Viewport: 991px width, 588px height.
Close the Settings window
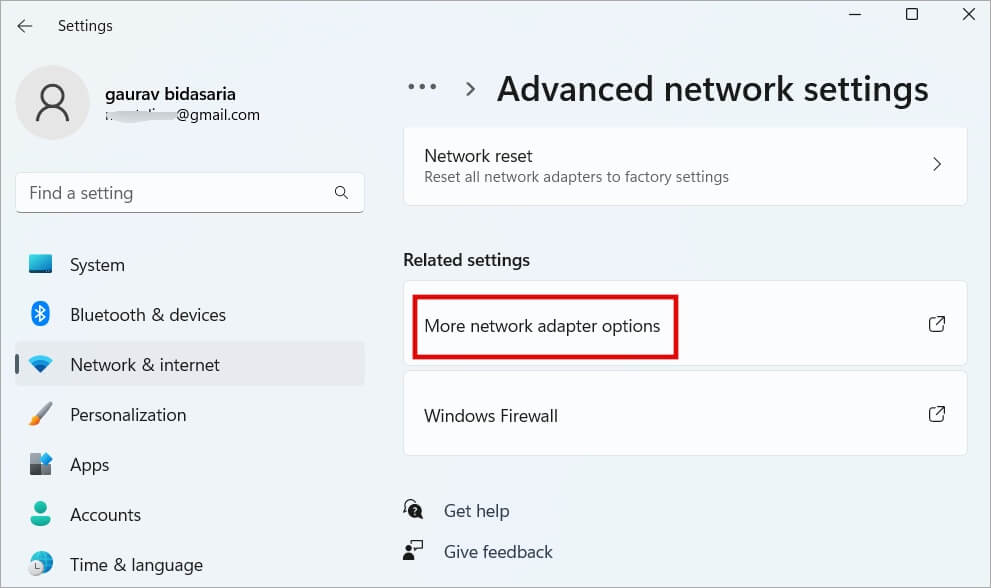click(969, 14)
